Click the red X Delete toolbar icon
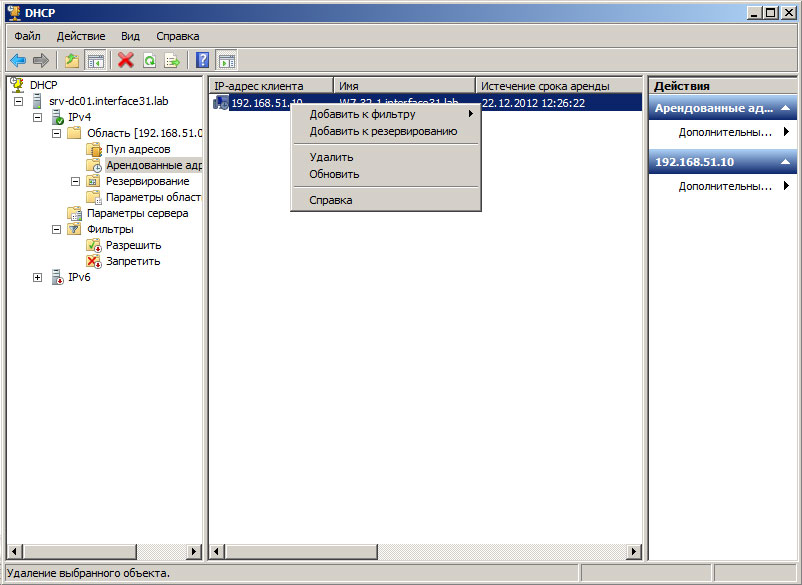Image resolution: width=802 pixels, height=585 pixels. 125,60
